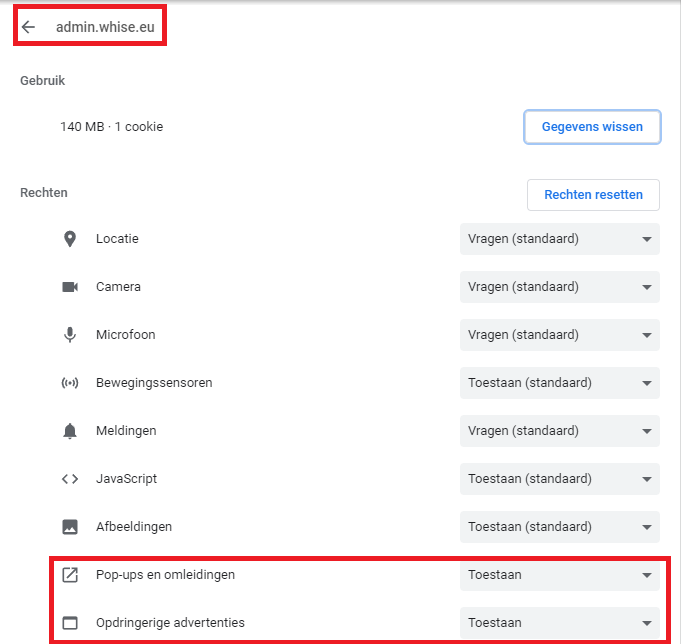This screenshot has height=644, width=681.
Task: Click the Bewegingssensoren icon
Action: (x=70, y=383)
